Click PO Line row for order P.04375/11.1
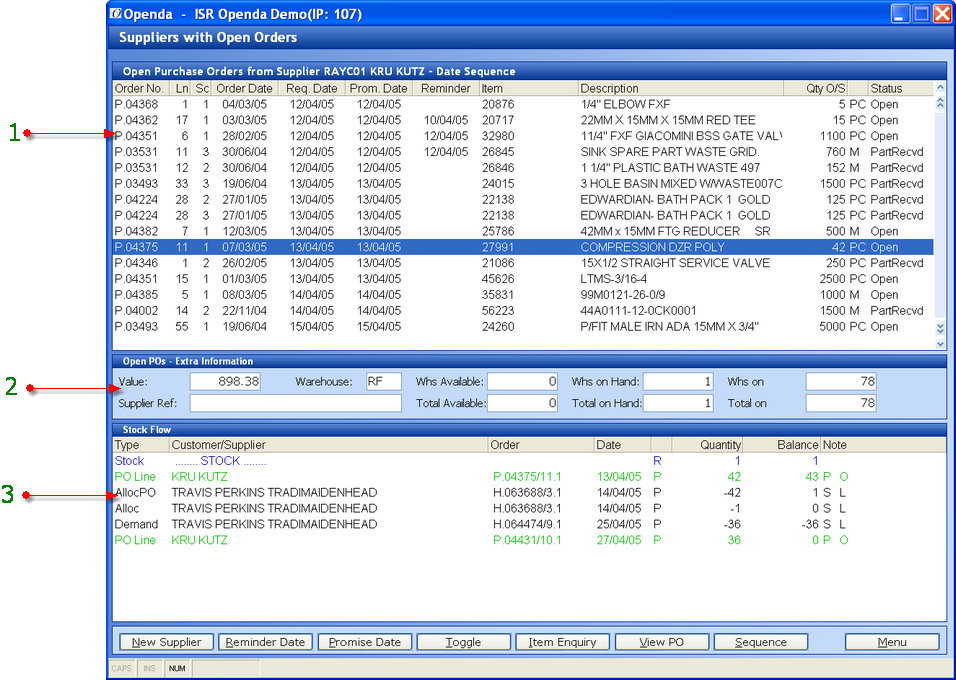 (529, 477)
